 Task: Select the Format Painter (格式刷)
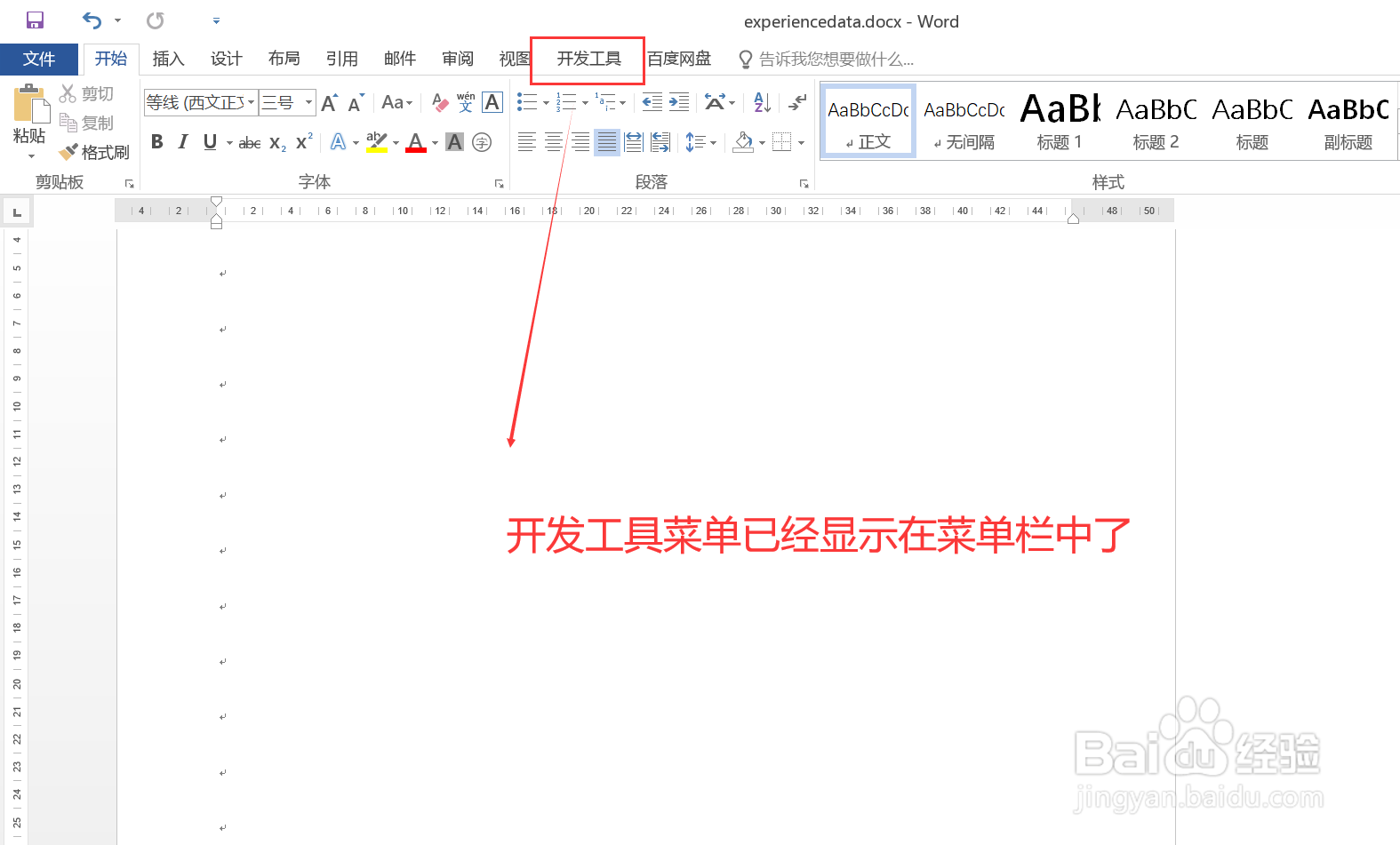click(94, 152)
